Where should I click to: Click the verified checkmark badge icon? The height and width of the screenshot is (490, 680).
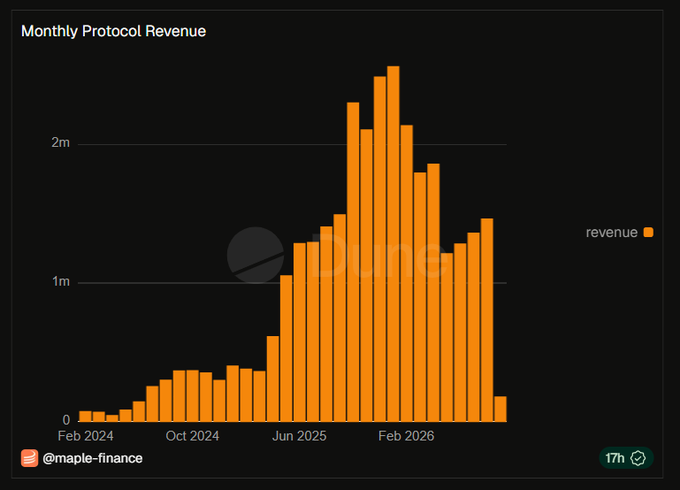638,458
